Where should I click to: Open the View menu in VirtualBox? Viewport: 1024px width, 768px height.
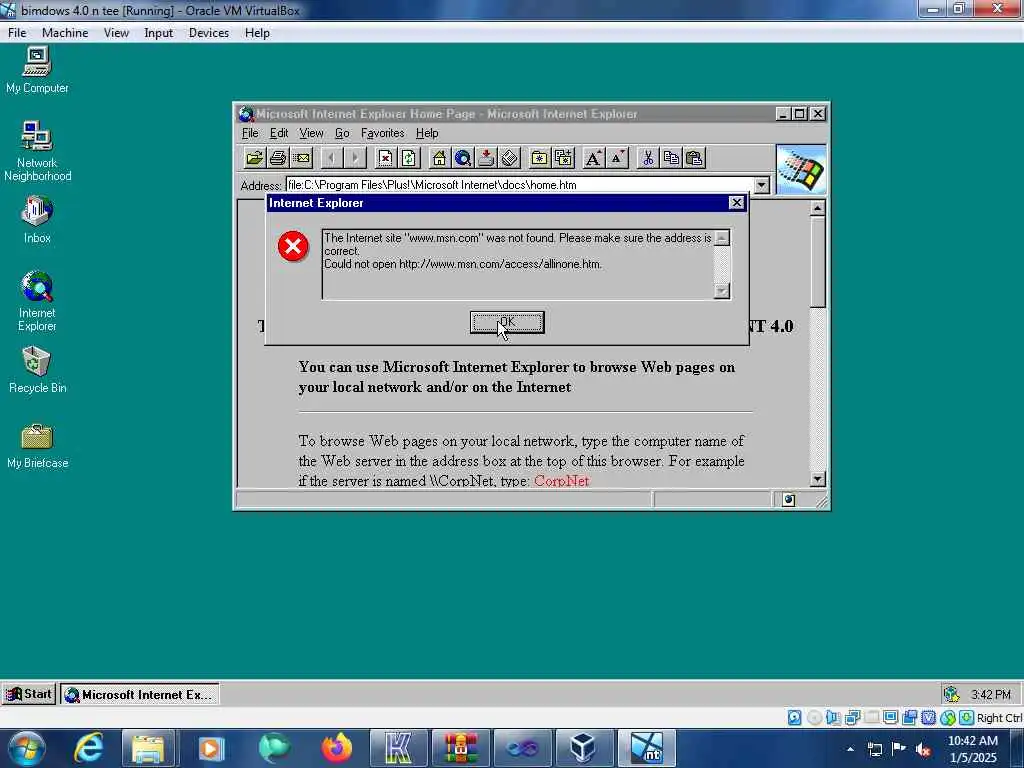[116, 33]
